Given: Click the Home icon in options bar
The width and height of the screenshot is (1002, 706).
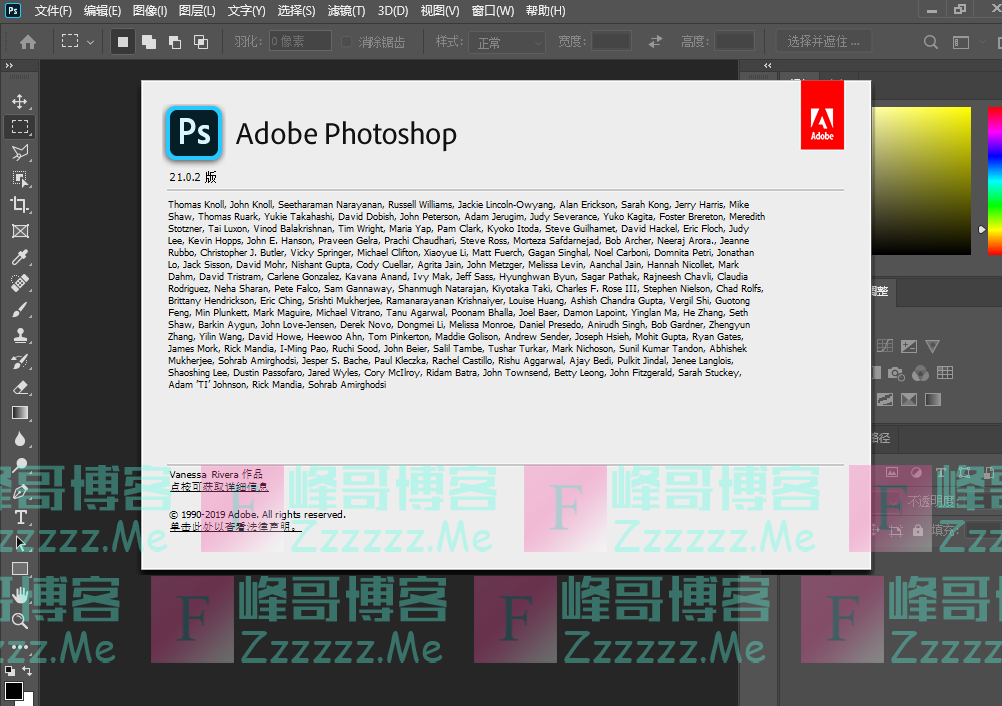Looking at the screenshot, I should coord(28,42).
